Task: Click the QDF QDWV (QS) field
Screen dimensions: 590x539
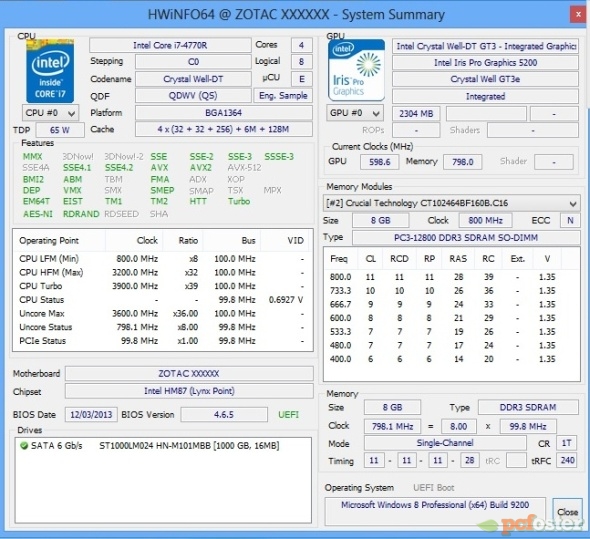Action: (193, 96)
